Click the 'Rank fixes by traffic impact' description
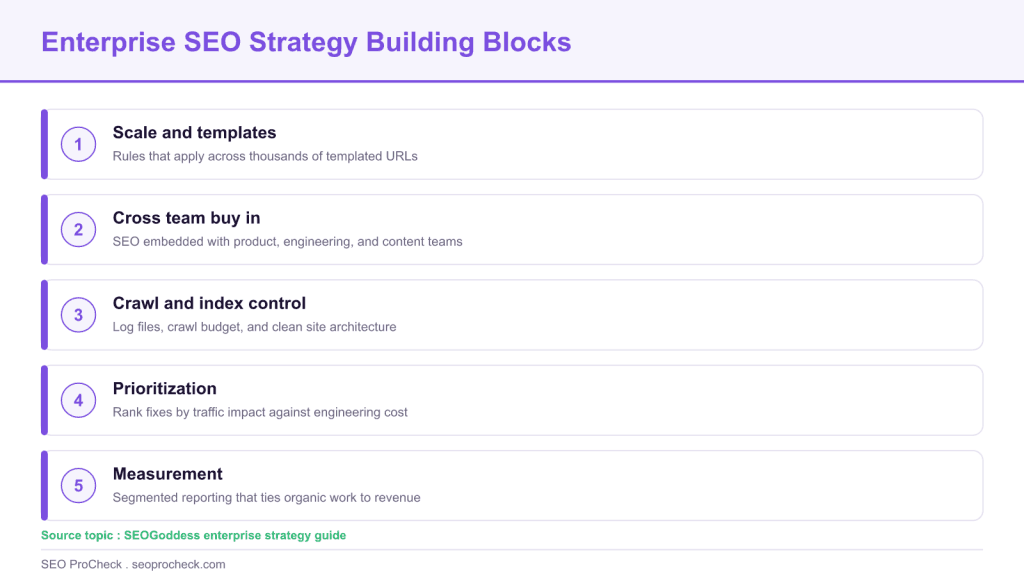The width and height of the screenshot is (1024, 576). 260,412
